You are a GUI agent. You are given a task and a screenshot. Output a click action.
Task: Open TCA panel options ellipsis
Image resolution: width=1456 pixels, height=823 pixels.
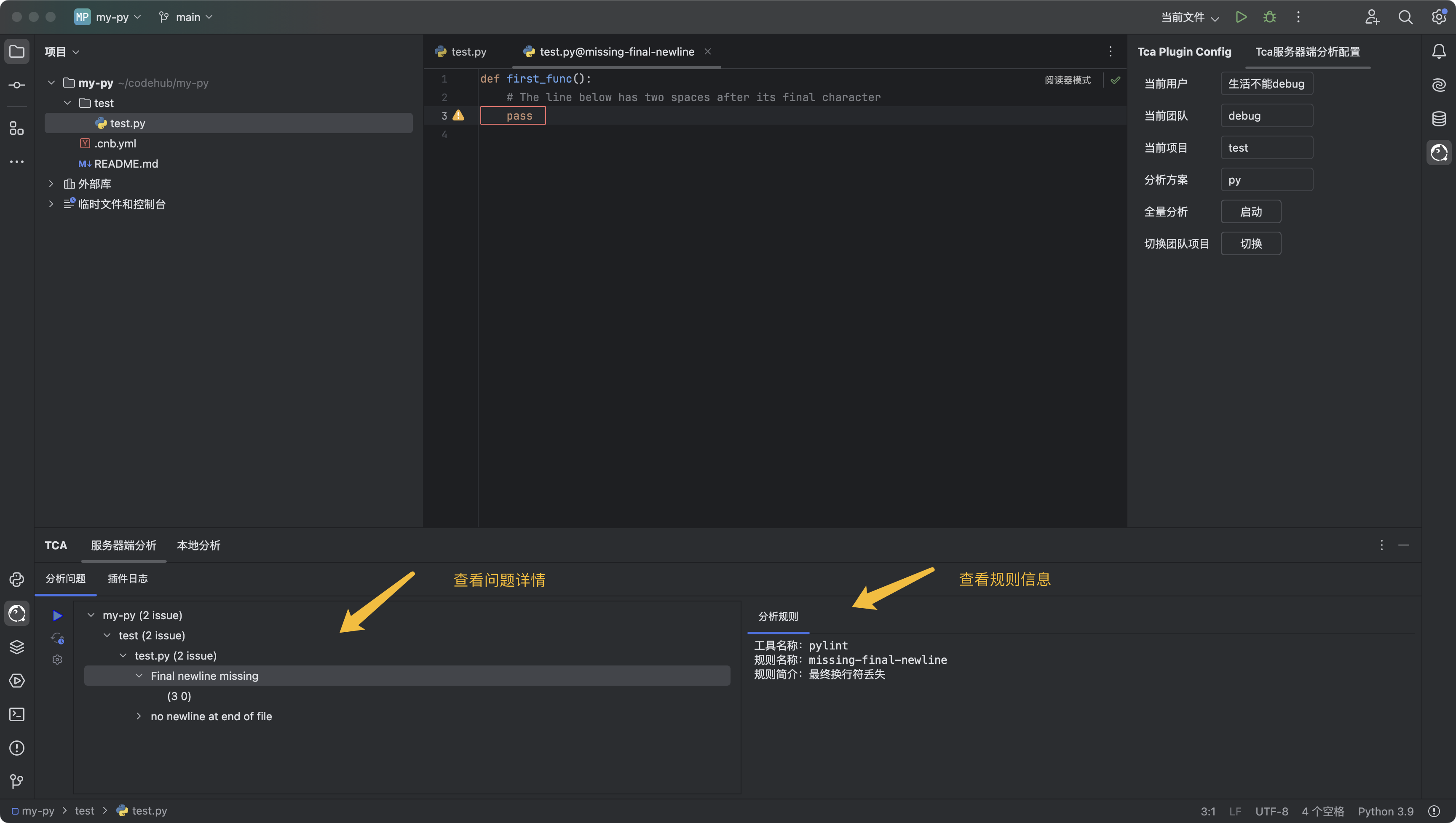[x=1381, y=545]
